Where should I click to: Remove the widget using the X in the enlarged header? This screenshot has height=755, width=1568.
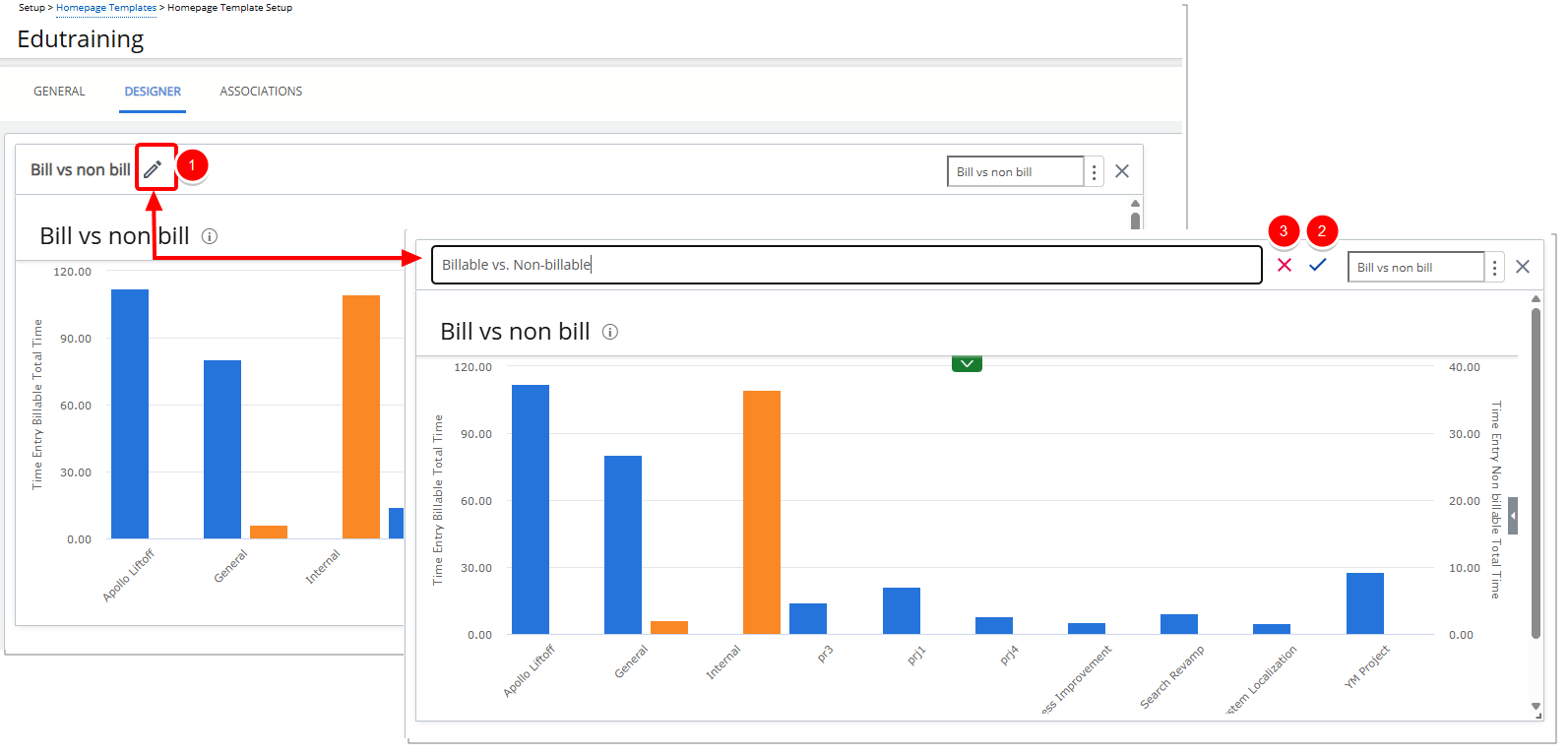(1523, 267)
